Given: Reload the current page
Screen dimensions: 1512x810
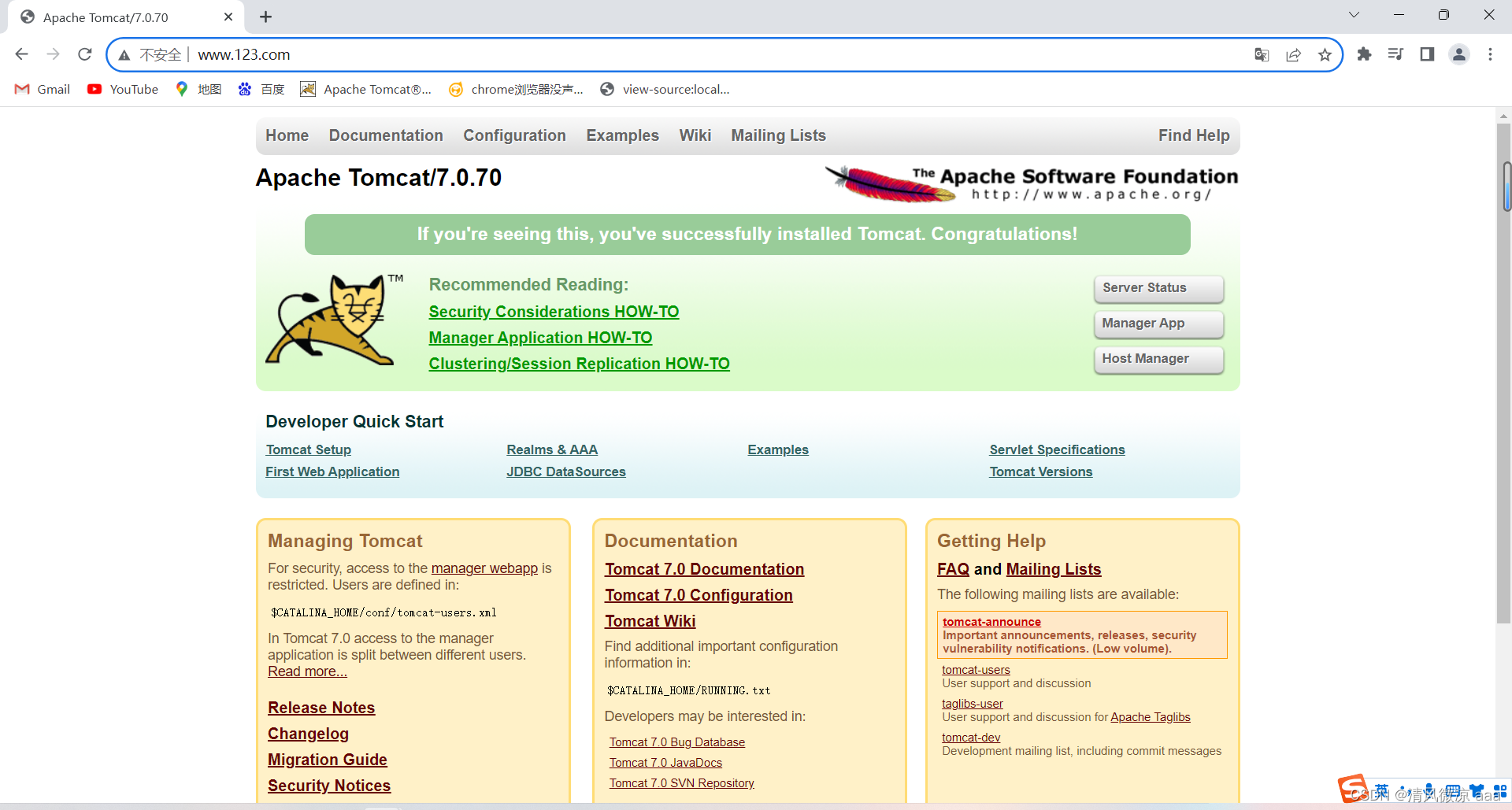Looking at the screenshot, I should 85,54.
